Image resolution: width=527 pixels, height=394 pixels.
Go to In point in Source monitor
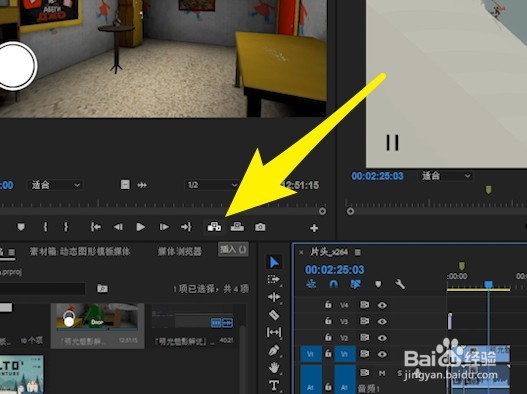click(96, 227)
